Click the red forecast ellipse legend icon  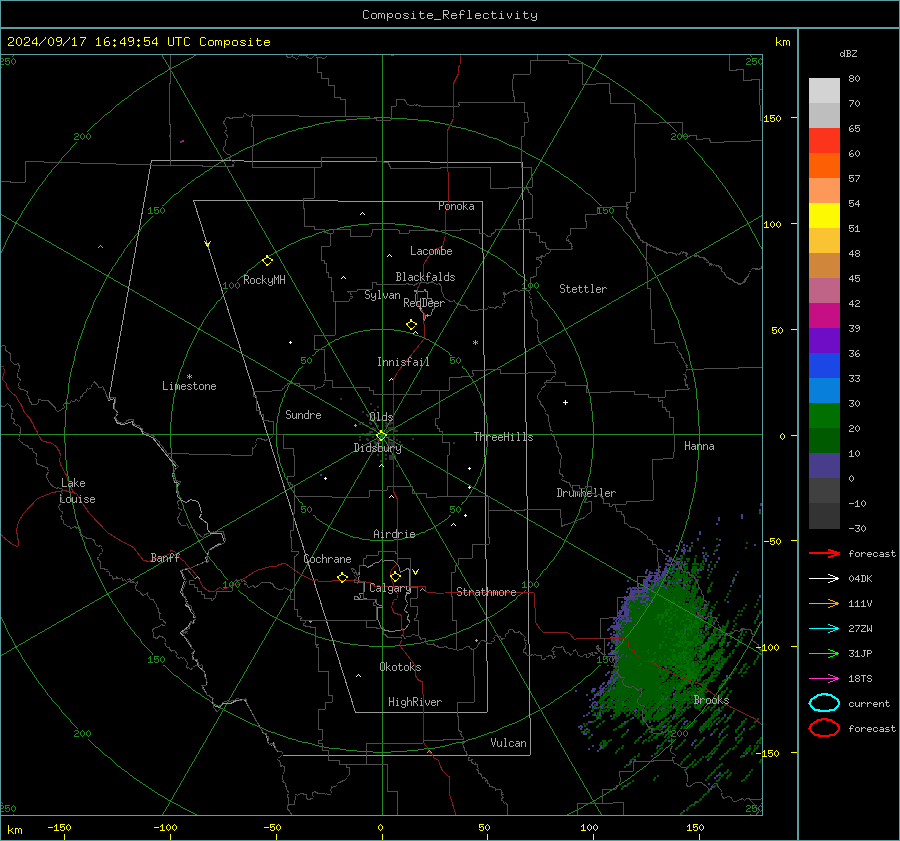pos(824,728)
